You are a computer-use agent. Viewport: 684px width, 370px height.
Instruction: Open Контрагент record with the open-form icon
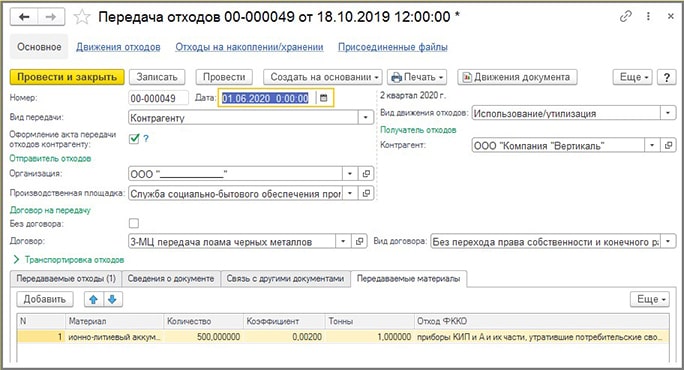pyautogui.click(x=668, y=145)
